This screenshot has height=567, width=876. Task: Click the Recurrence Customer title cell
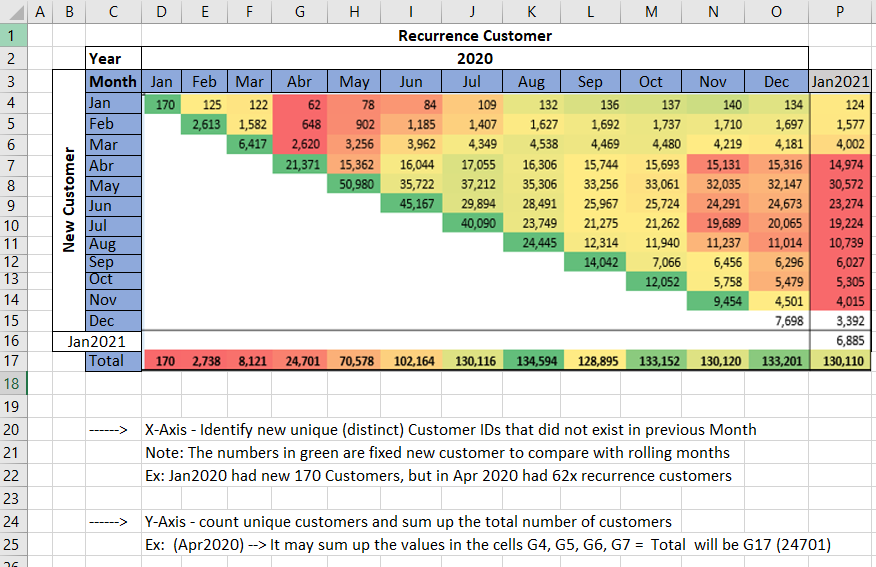[x=475, y=36]
